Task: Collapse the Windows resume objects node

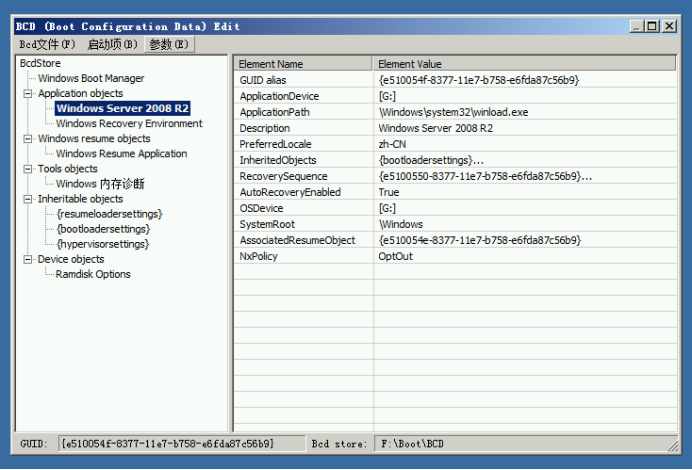Action: pos(28,139)
